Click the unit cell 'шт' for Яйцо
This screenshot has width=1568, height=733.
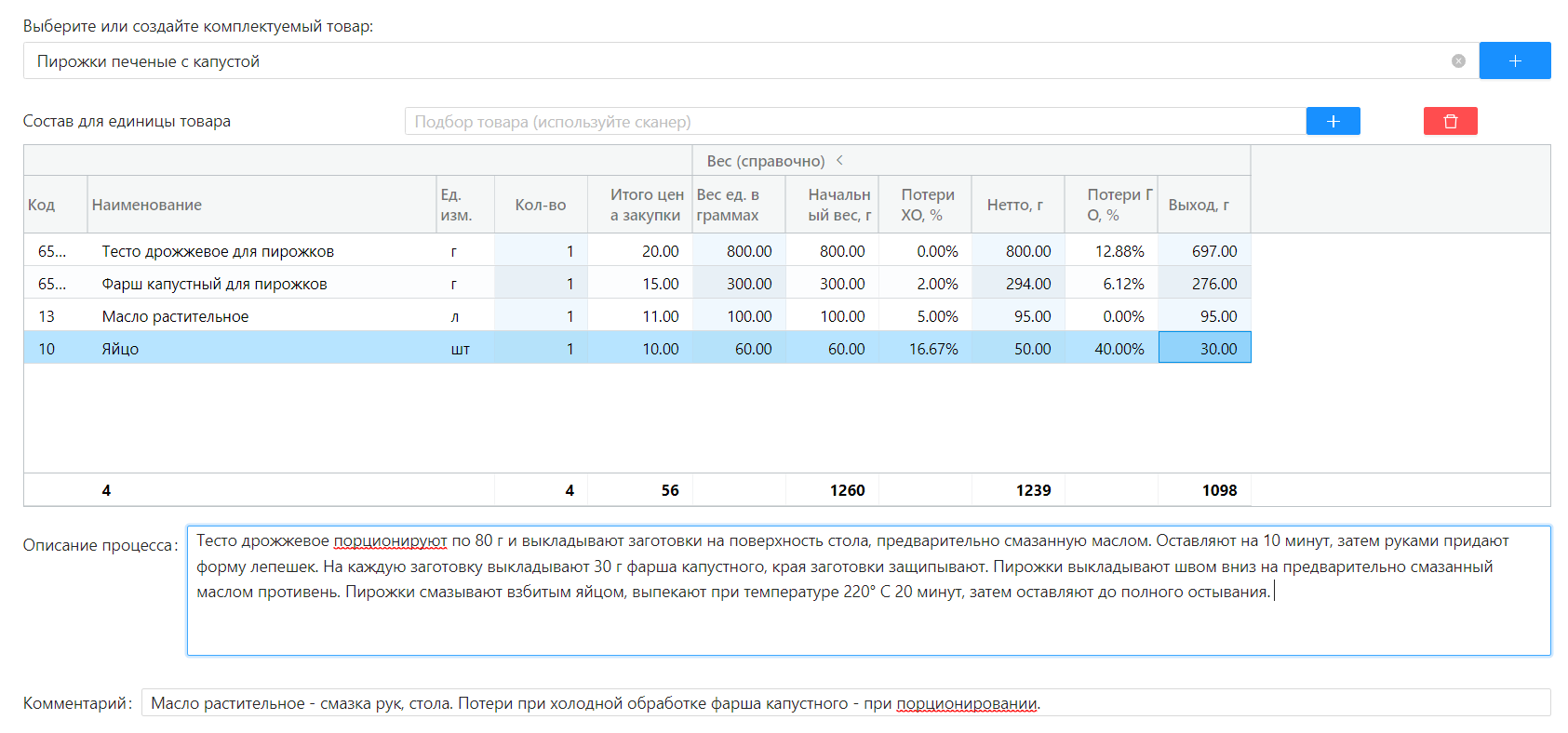coord(465,349)
